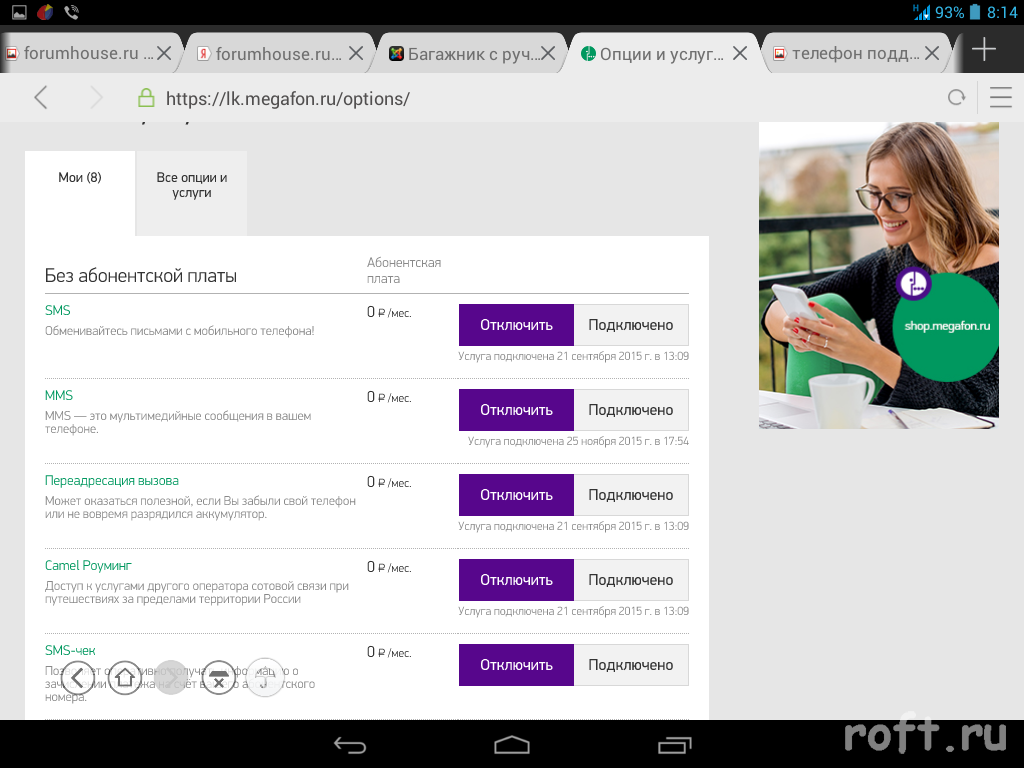Viewport: 1024px width, 768px height.
Task: Open the shop.megafon.ru advertisement banner
Action: 878,275
